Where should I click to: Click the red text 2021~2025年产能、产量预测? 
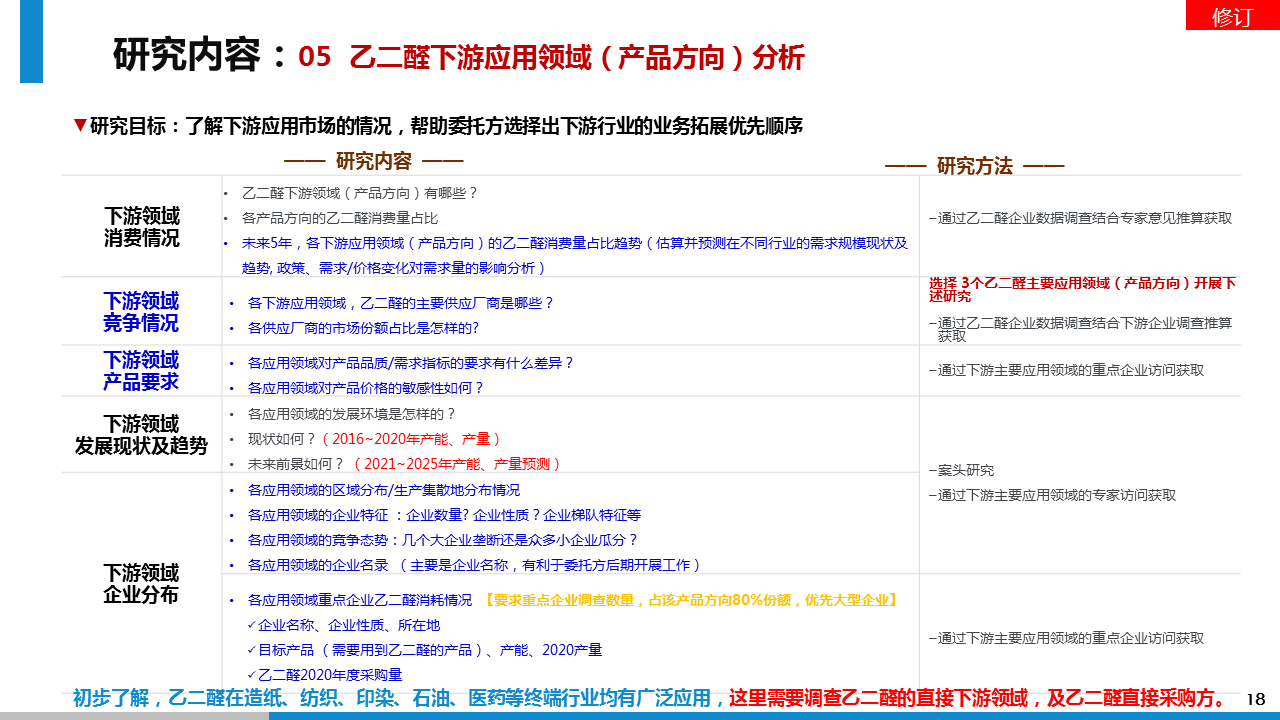click(x=457, y=464)
